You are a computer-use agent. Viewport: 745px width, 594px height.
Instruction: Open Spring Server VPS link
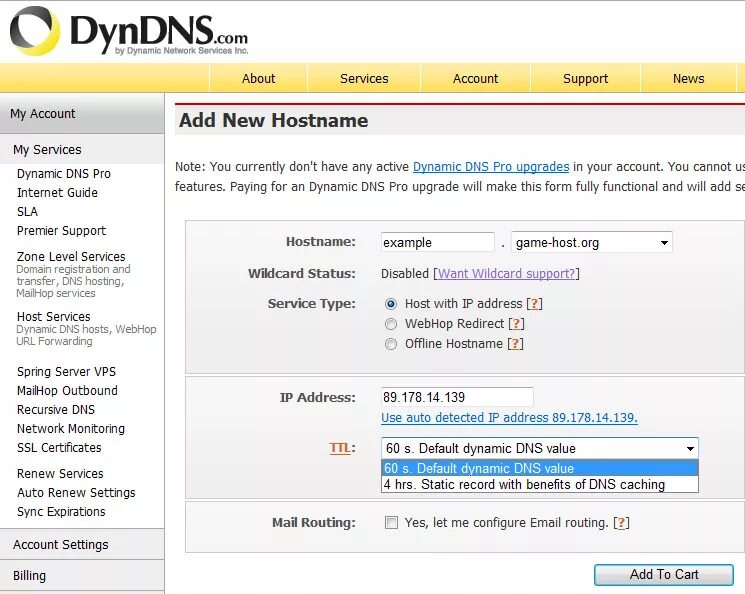(66, 372)
